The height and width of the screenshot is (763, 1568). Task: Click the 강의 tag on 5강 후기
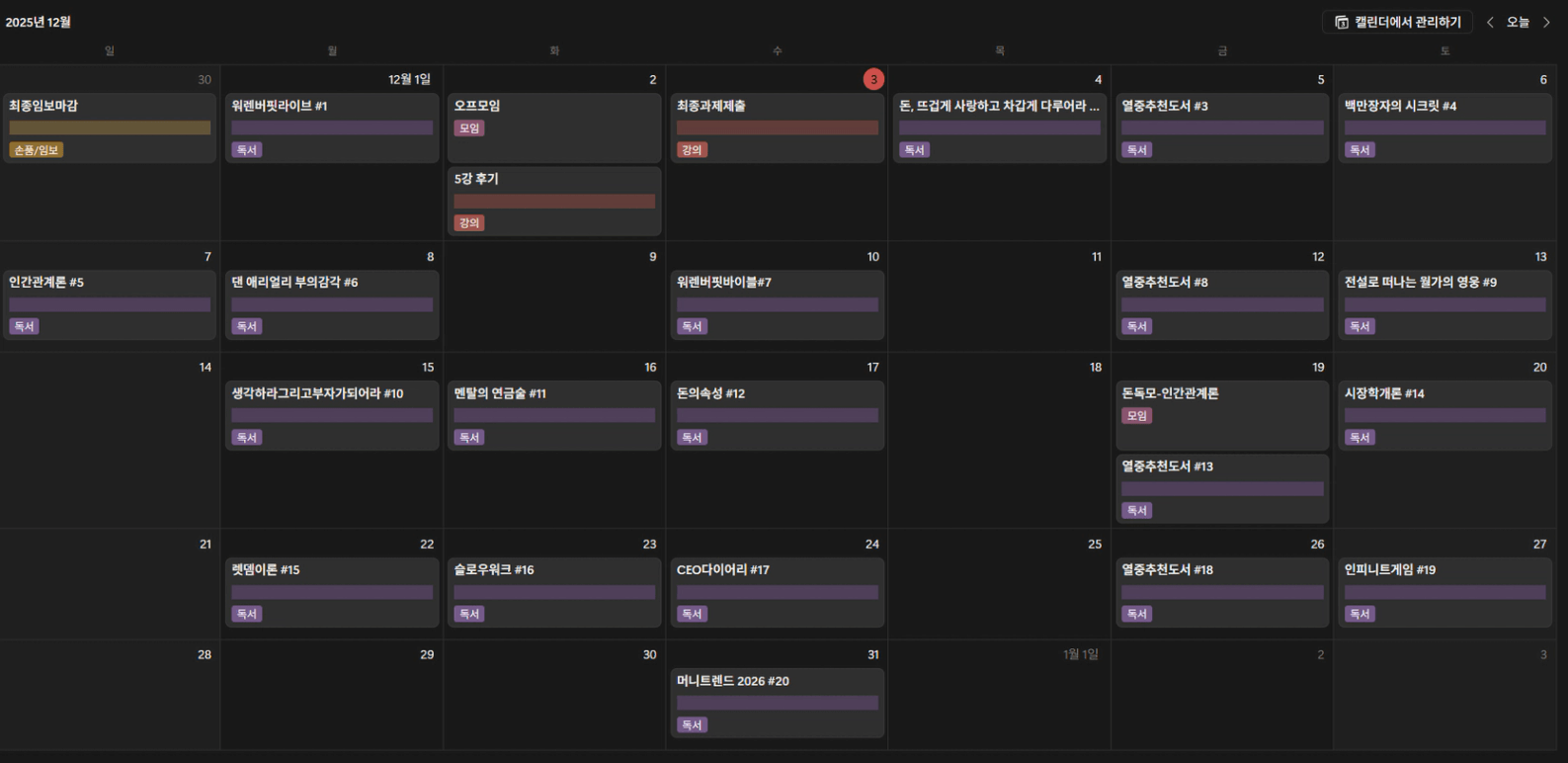coord(468,223)
